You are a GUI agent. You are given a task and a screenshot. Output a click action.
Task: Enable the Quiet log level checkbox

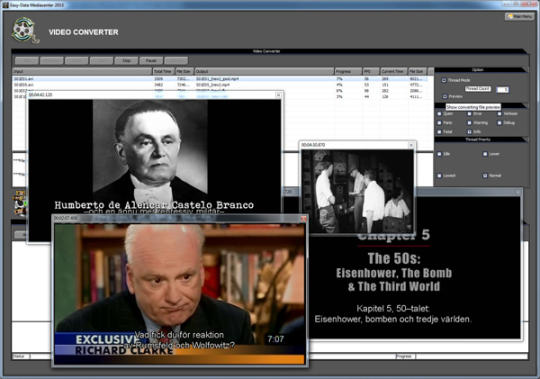(x=439, y=114)
